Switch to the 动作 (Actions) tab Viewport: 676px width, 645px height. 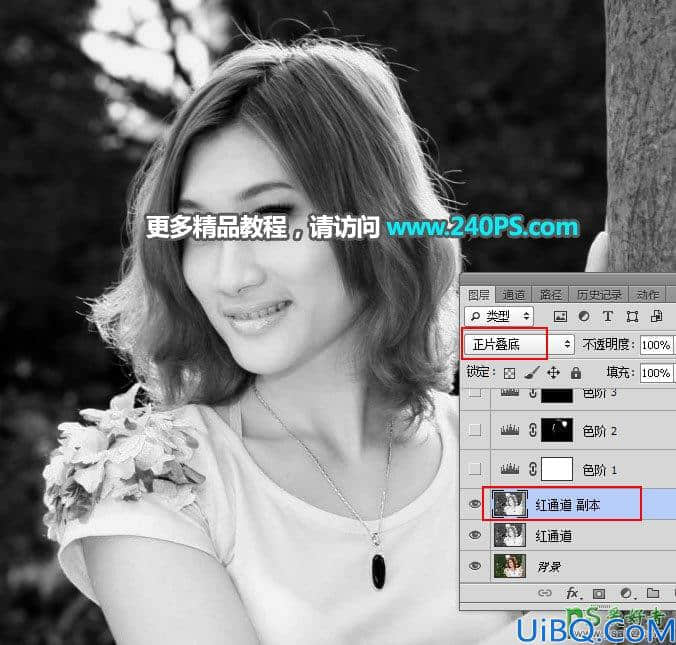point(648,295)
